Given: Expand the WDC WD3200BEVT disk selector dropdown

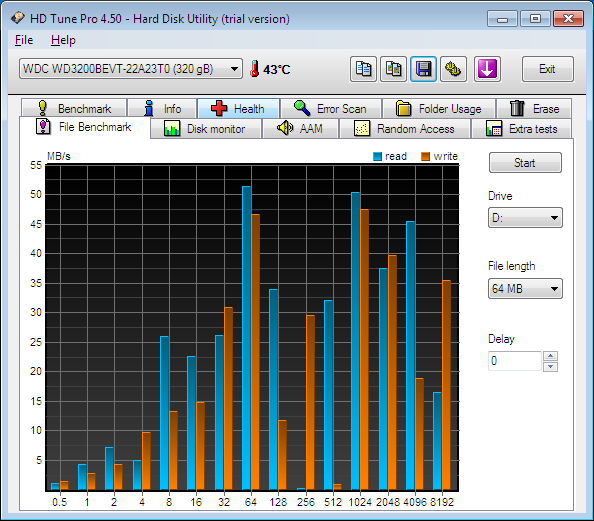Looking at the screenshot, I should [x=131, y=69].
